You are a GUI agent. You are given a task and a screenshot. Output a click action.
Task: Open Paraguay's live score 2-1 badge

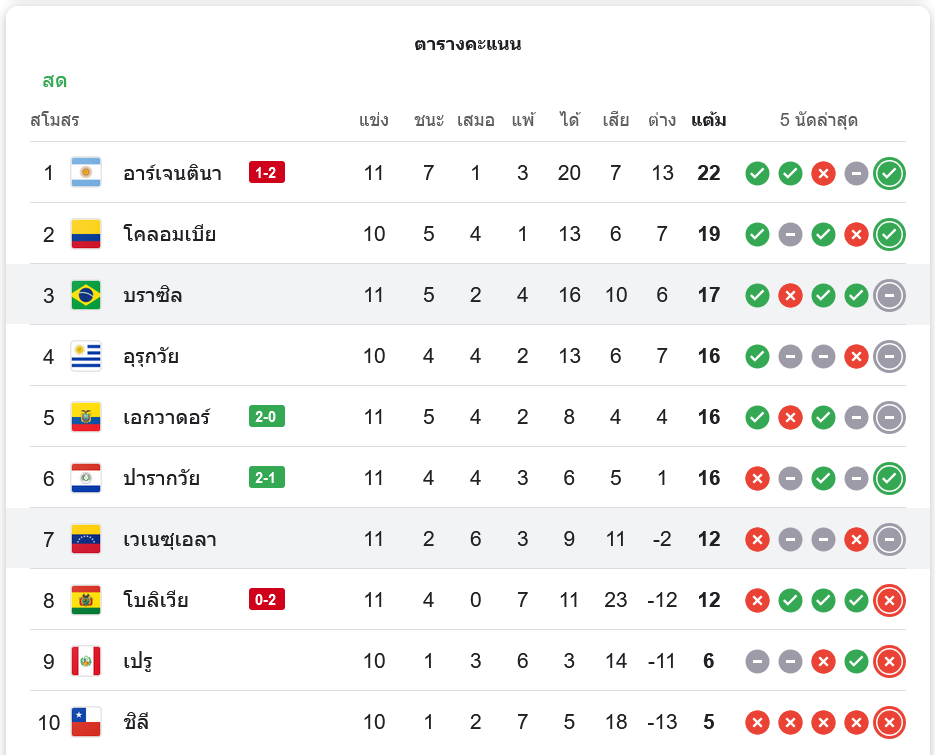click(x=267, y=478)
